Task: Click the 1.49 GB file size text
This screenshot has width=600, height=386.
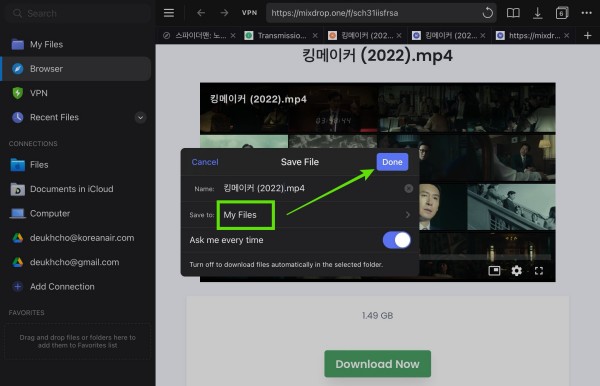Action: [x=377, y=316]
